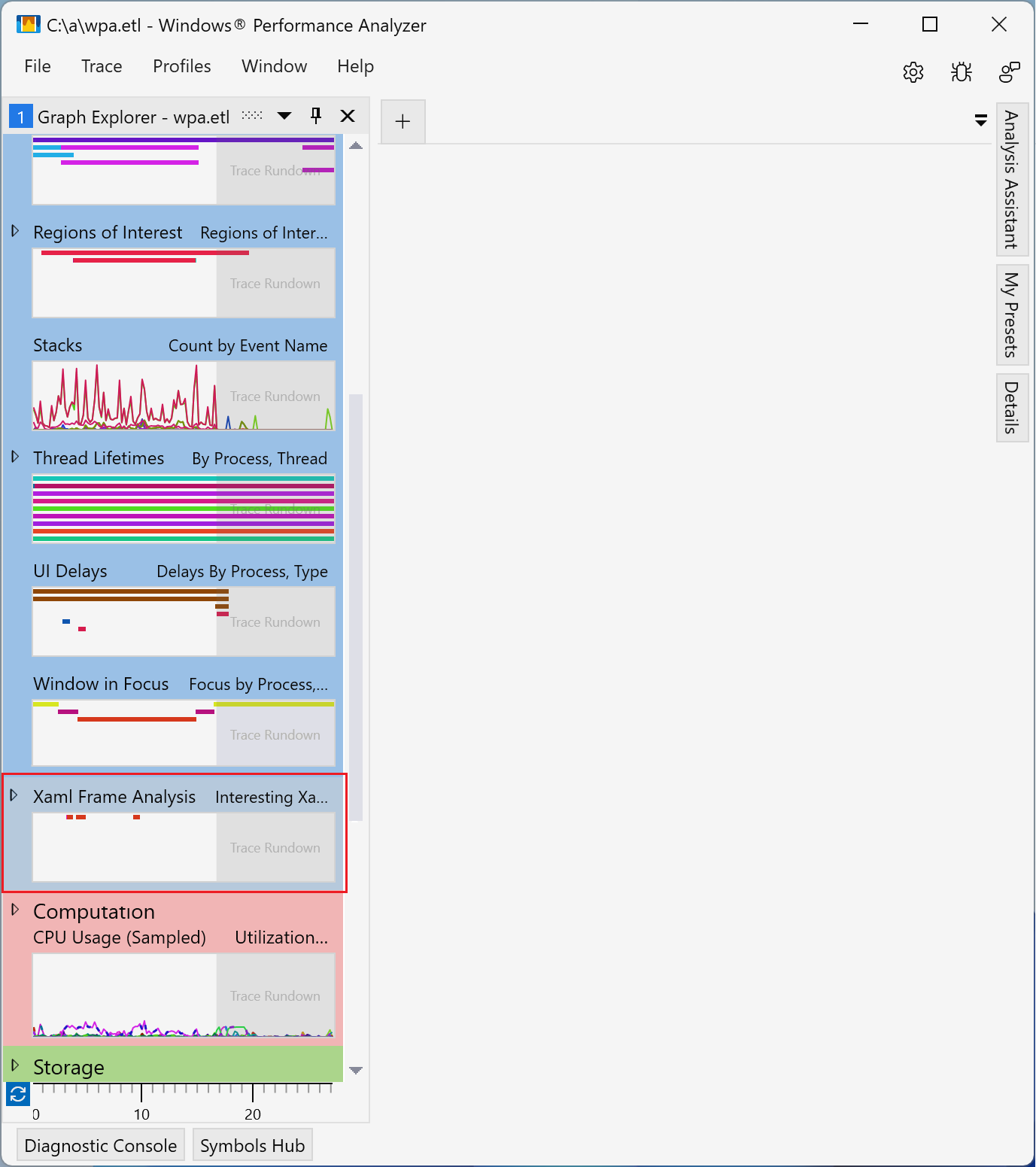1036x1167 pixels.
Task: Open the Profiles menu
Action: coord(181,66)
